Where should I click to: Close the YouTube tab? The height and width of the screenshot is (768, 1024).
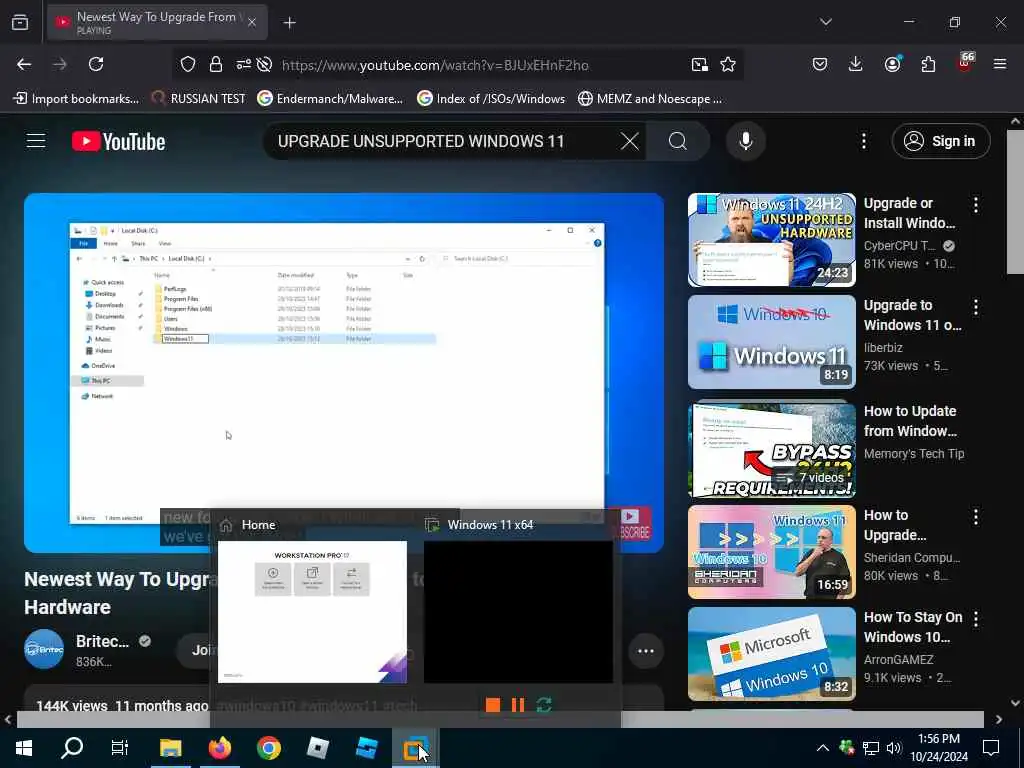click(251, 22)
